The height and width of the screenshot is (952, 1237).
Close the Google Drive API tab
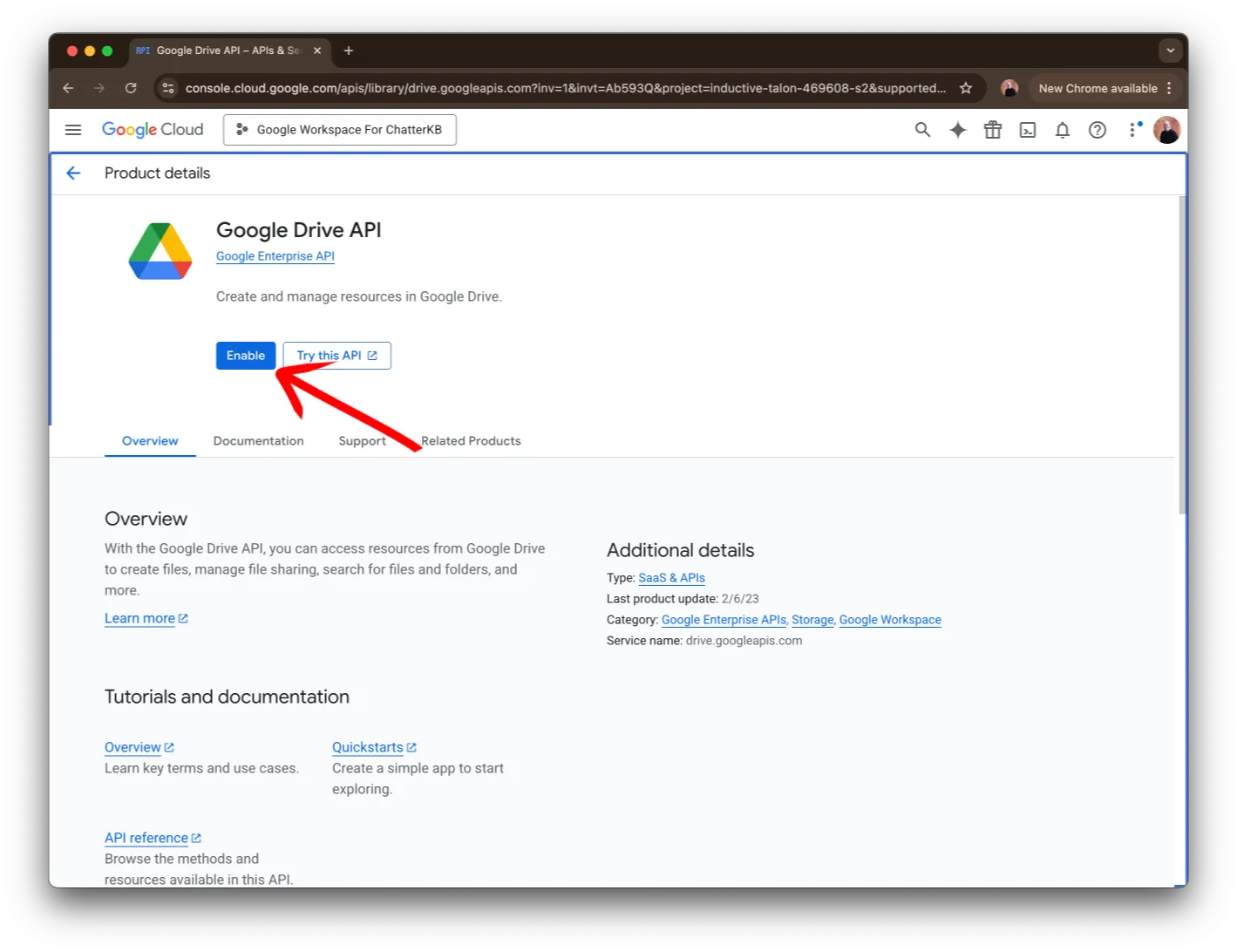(x=317, y=51)
